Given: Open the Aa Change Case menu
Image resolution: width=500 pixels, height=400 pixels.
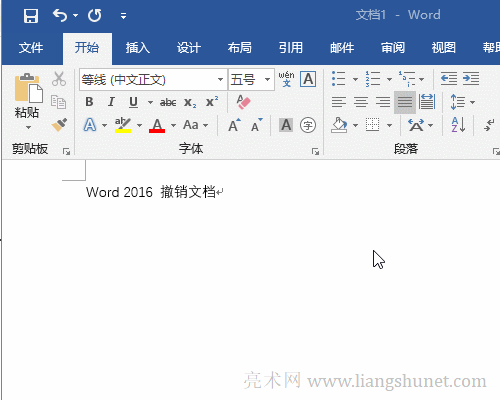Looking at the screenshot, I should click(x=195, y=125).
